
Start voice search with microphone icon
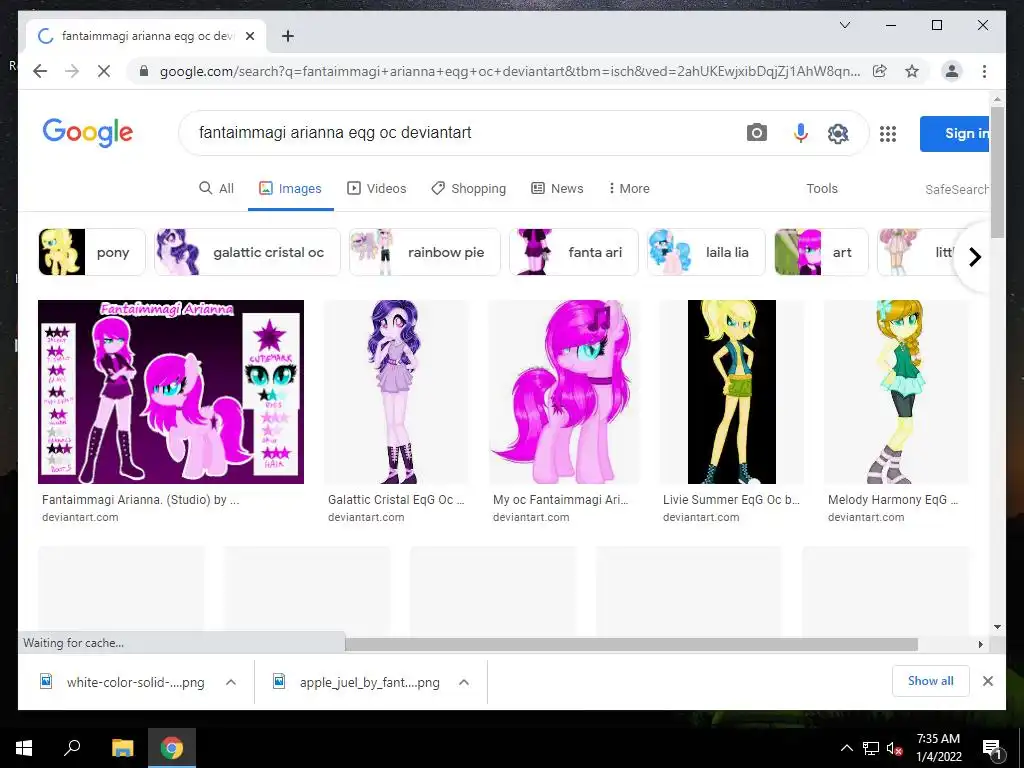800,133
